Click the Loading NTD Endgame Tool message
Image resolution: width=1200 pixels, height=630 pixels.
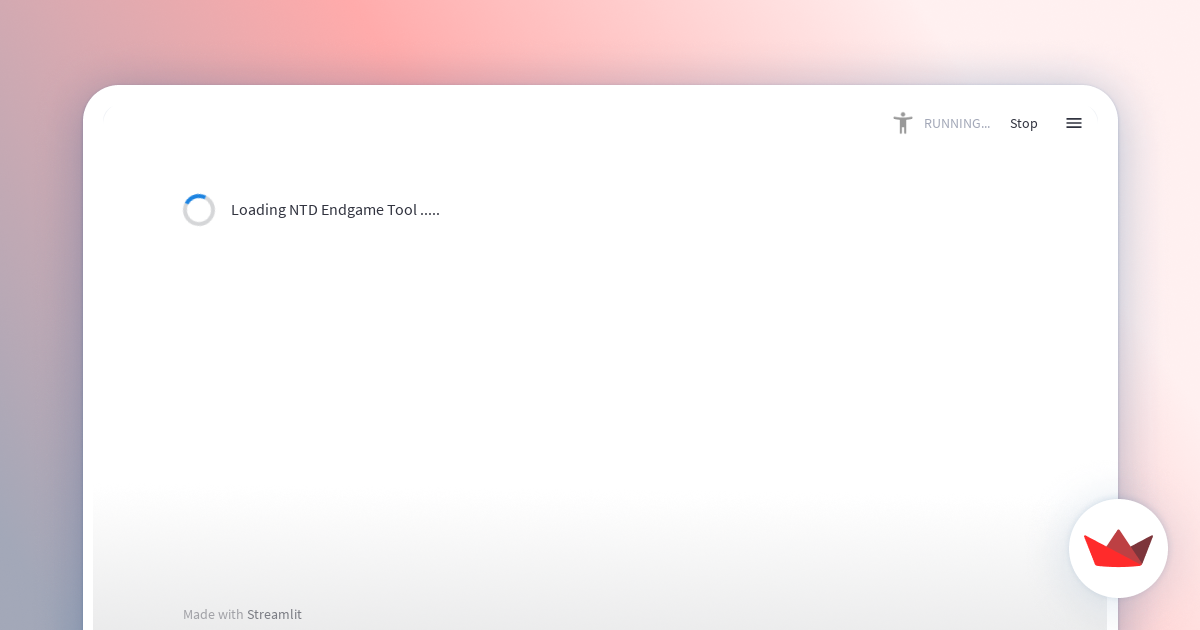(335, 210)
